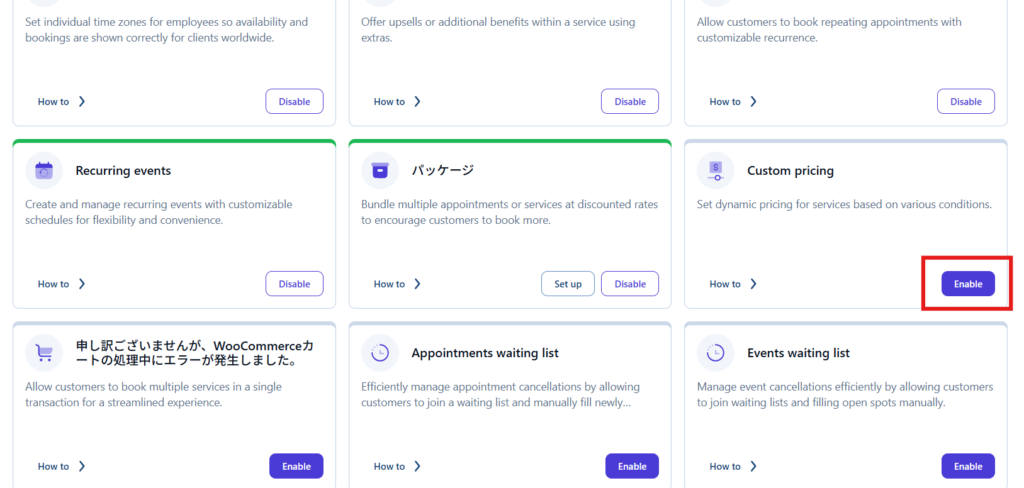Viewport: 1024px width, 488px height.
Task: Open How to on the WooCommerce cart card
Action: click(61, 466)
